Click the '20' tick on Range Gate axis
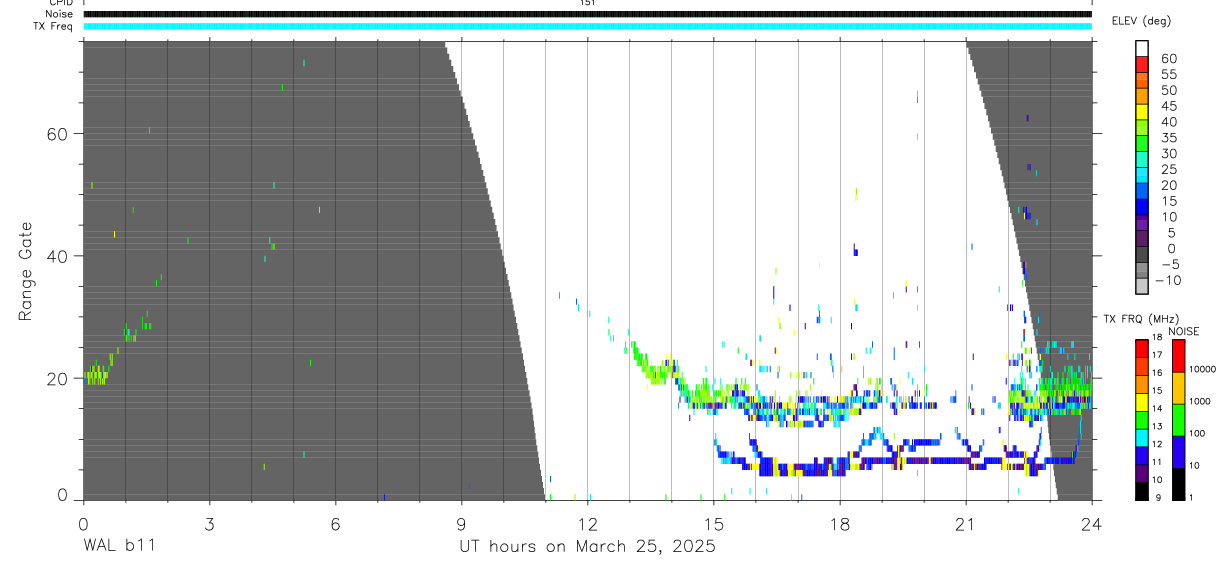The width and height of the screenshot is (1228, 567). [55, 378]
